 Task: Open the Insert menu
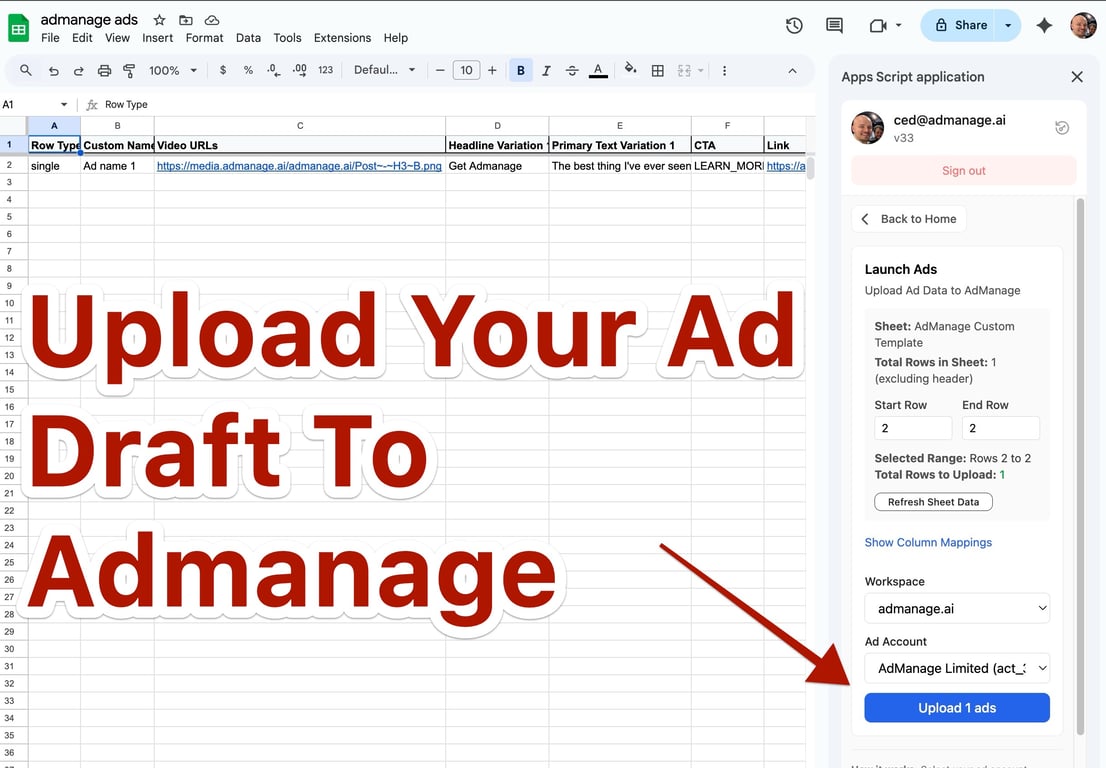157,38
